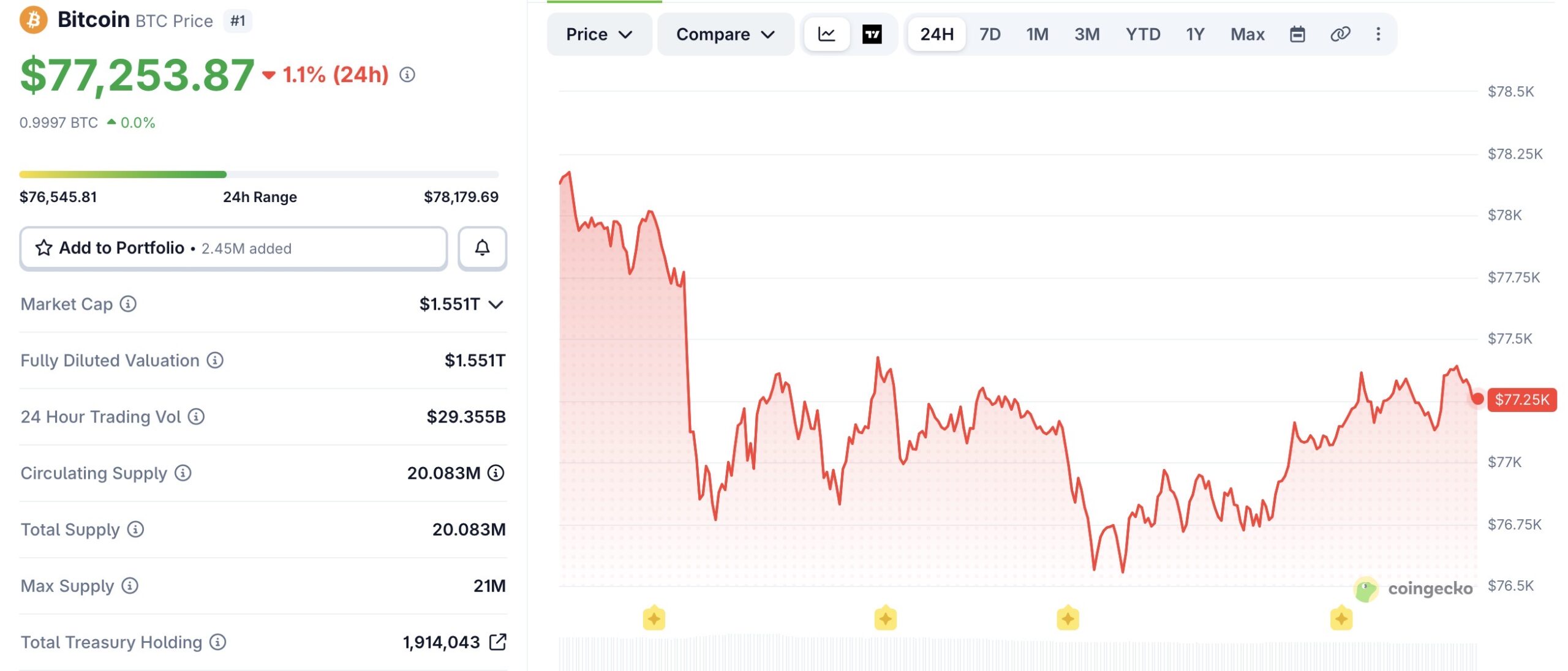Select the Max time range
This screenshot has height=671, width=1568.
click(x=1248, y=34)
